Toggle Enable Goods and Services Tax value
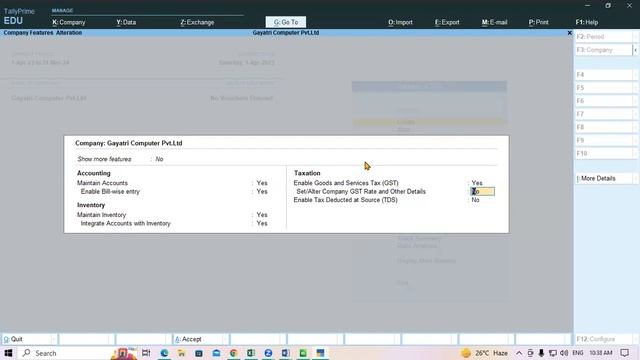Screen dimensions: 640x360 point(477,183)
